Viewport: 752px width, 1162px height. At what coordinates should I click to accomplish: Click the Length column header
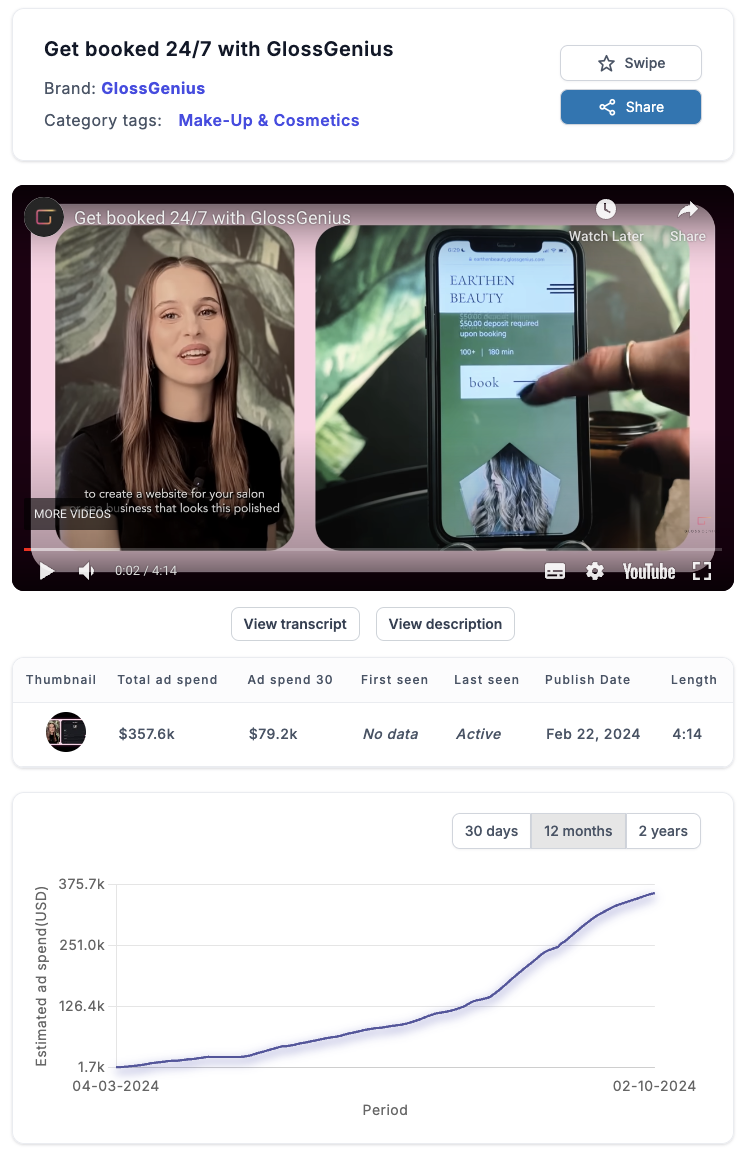[x=693, y=680]
